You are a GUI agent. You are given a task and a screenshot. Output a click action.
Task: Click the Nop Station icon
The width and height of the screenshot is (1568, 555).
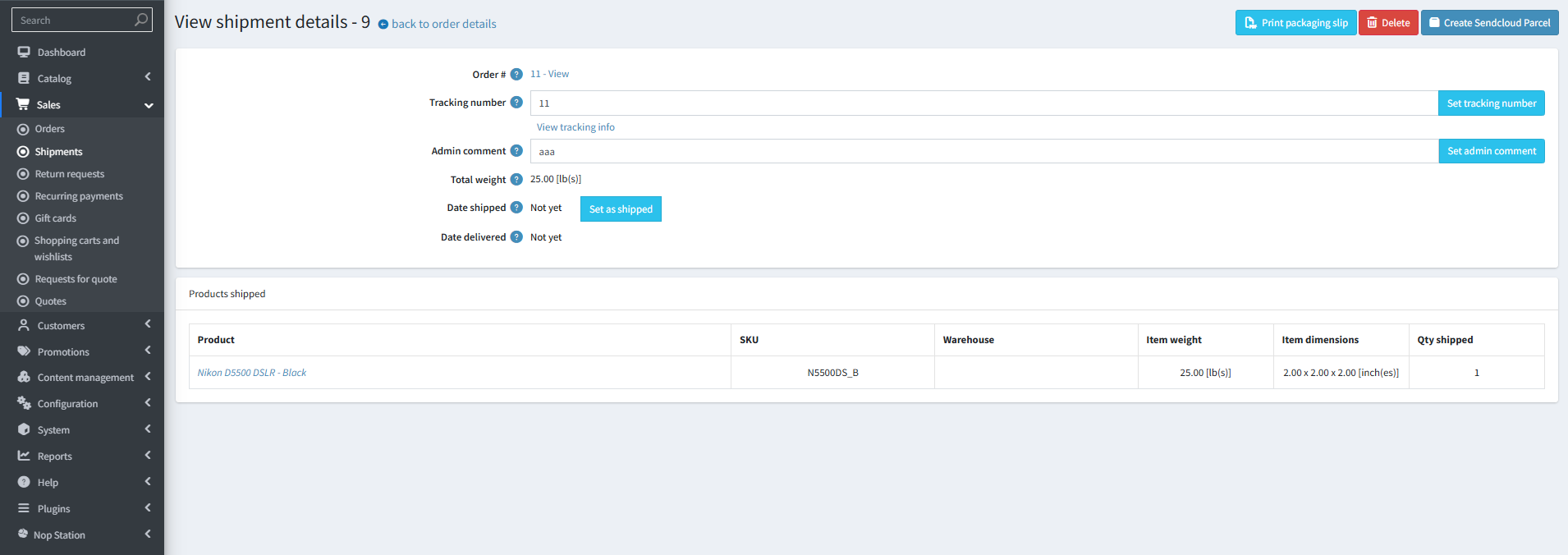click(23, 534)
